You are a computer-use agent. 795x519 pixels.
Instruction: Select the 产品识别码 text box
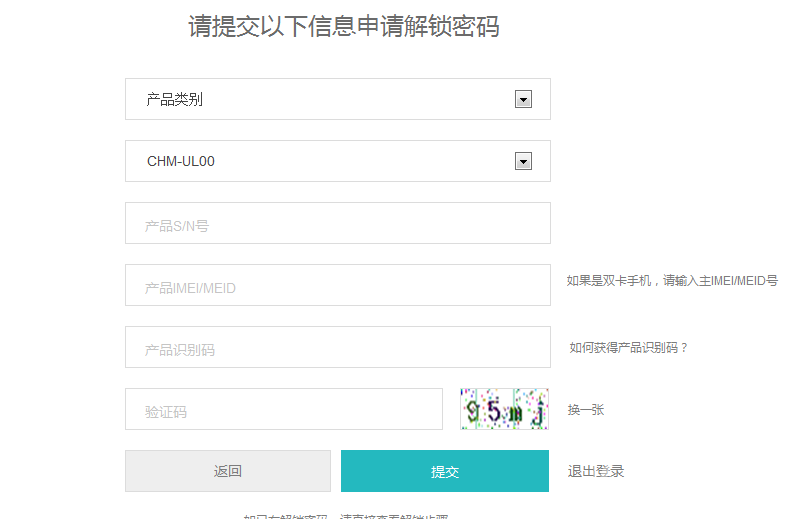click(337, 347)
